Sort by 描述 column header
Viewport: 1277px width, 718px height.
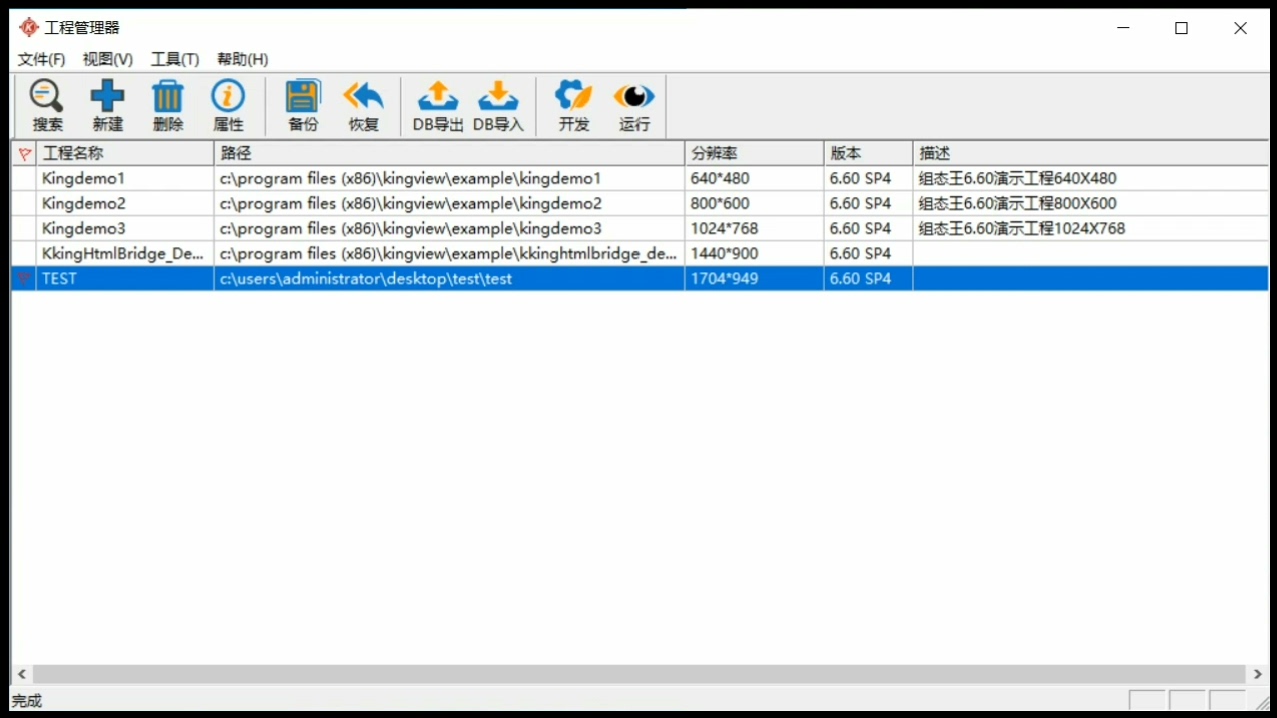[1090, 153]
